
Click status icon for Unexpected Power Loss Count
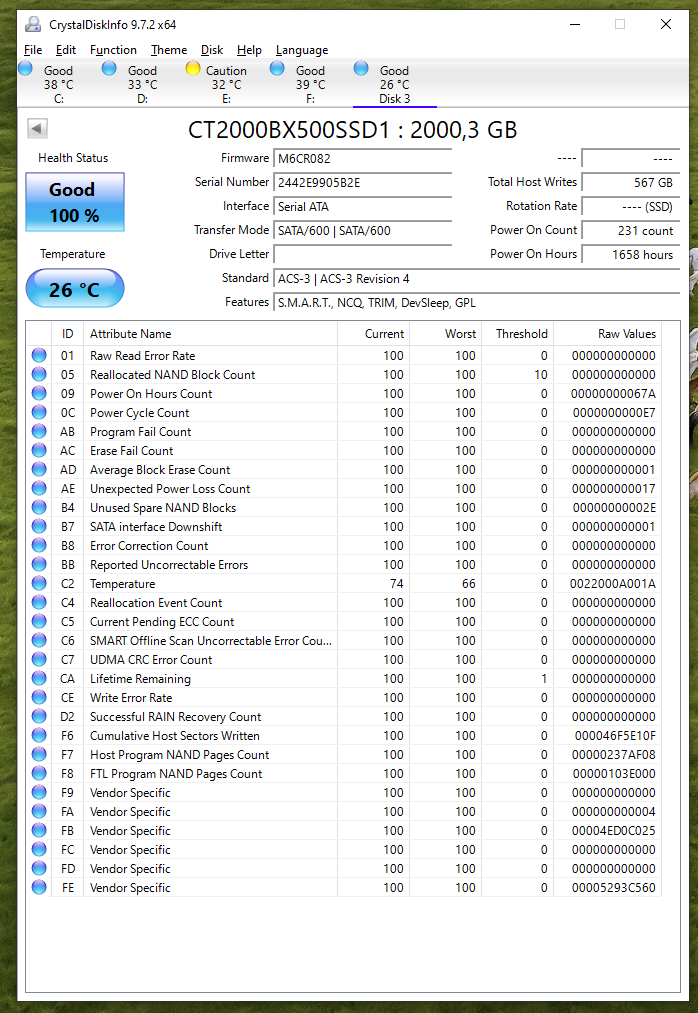coord(39,488)
